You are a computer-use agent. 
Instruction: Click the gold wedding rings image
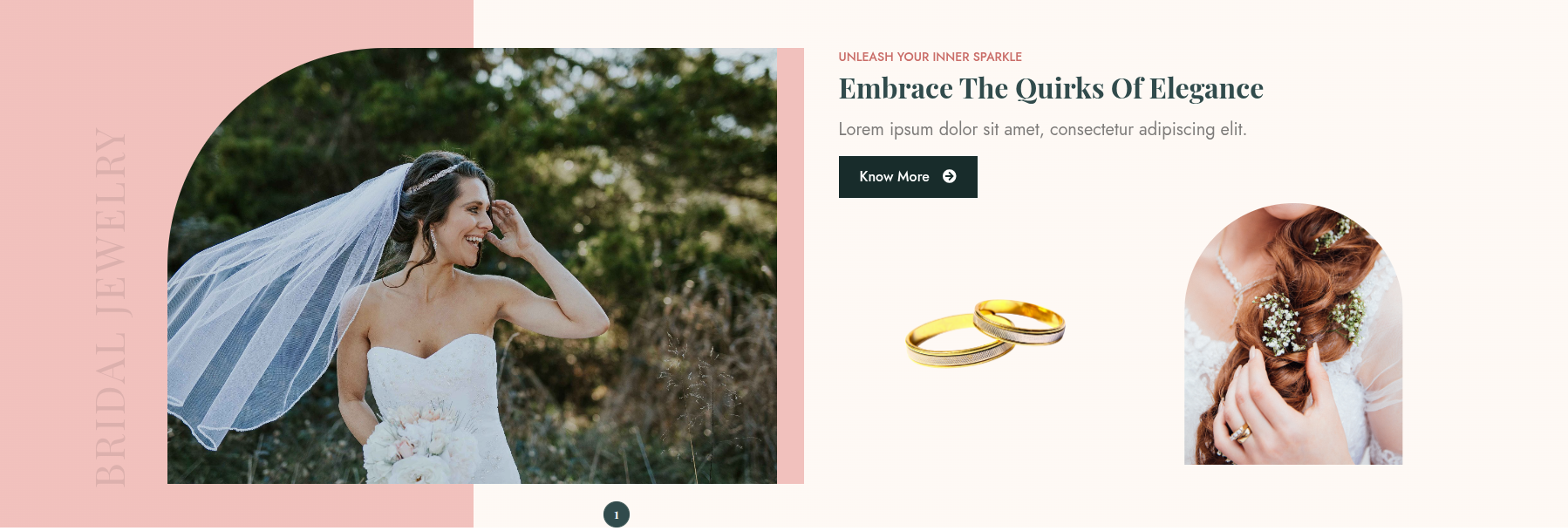click(985, 333)
